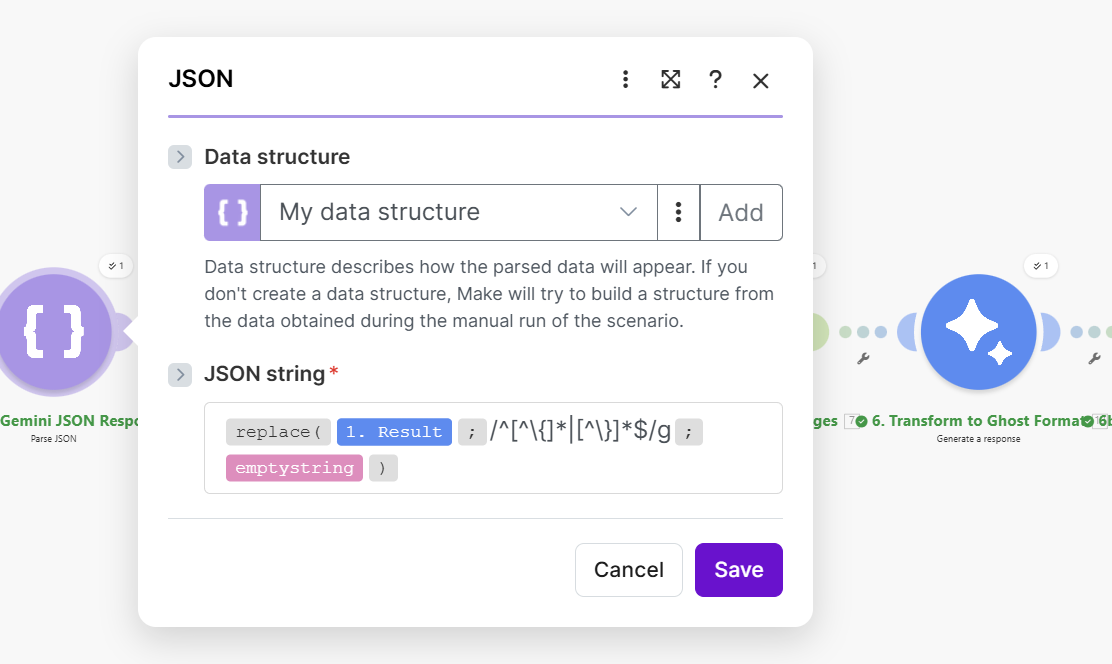Click the Add data structure button
The width and height of the screenshot is (1112, 664).
tap(741, 212)
